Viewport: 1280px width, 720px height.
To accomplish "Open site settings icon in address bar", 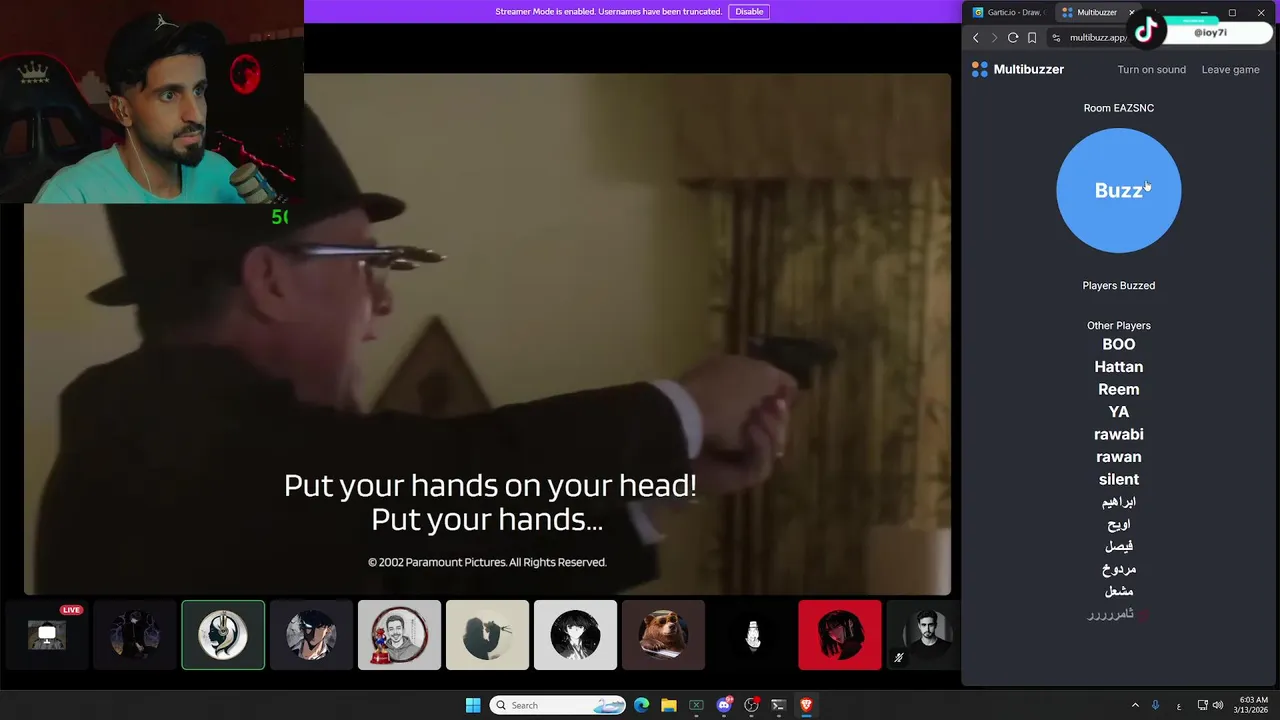I will (1056, 38).
